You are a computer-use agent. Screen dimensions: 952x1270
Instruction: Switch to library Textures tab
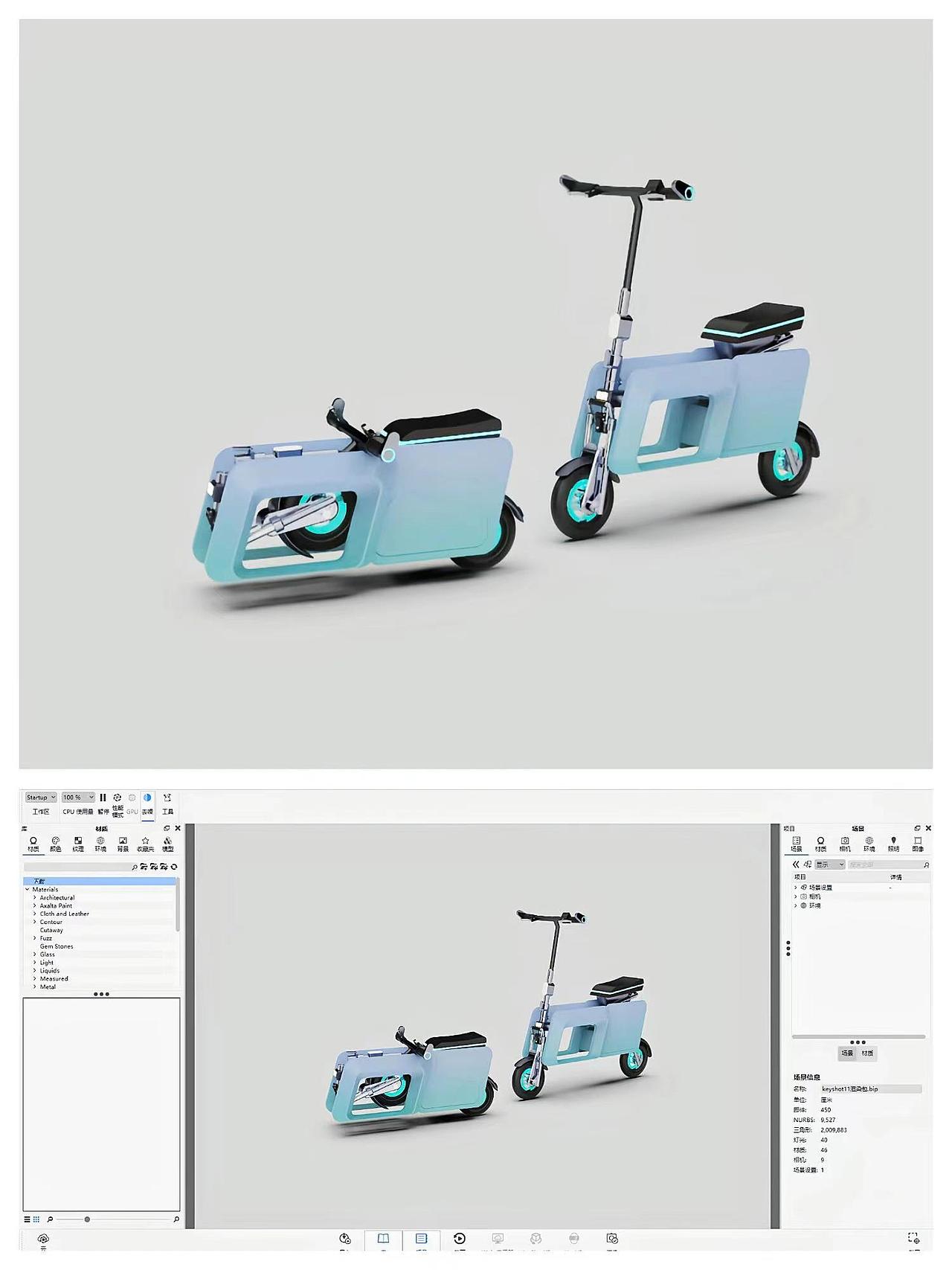pos(78,844)
